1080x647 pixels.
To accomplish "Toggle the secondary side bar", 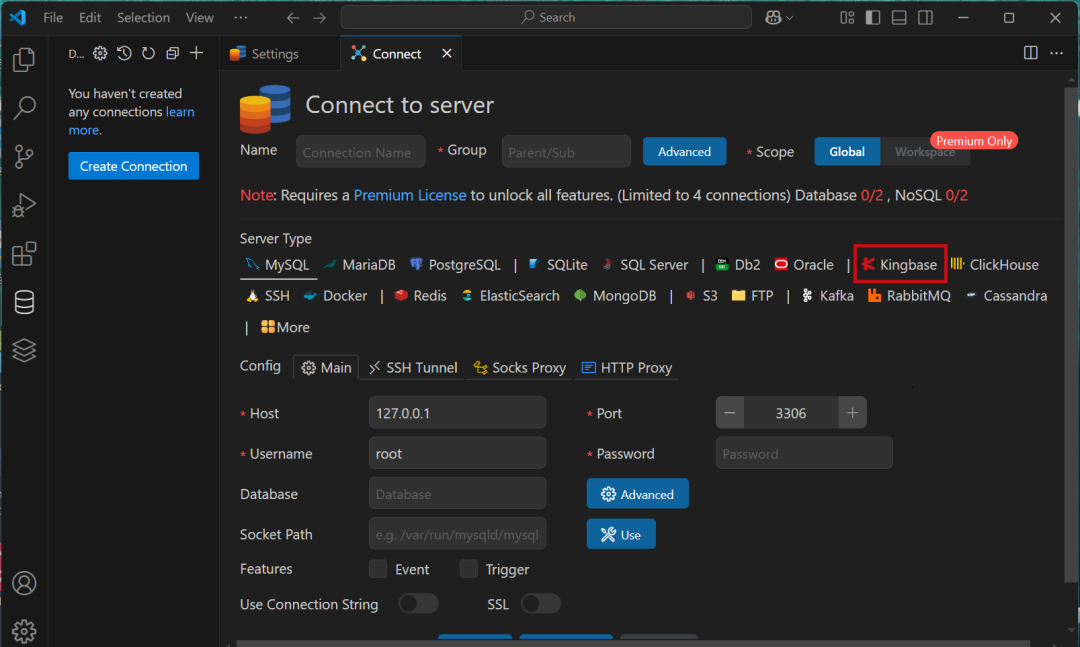I will tap(925, 17).
